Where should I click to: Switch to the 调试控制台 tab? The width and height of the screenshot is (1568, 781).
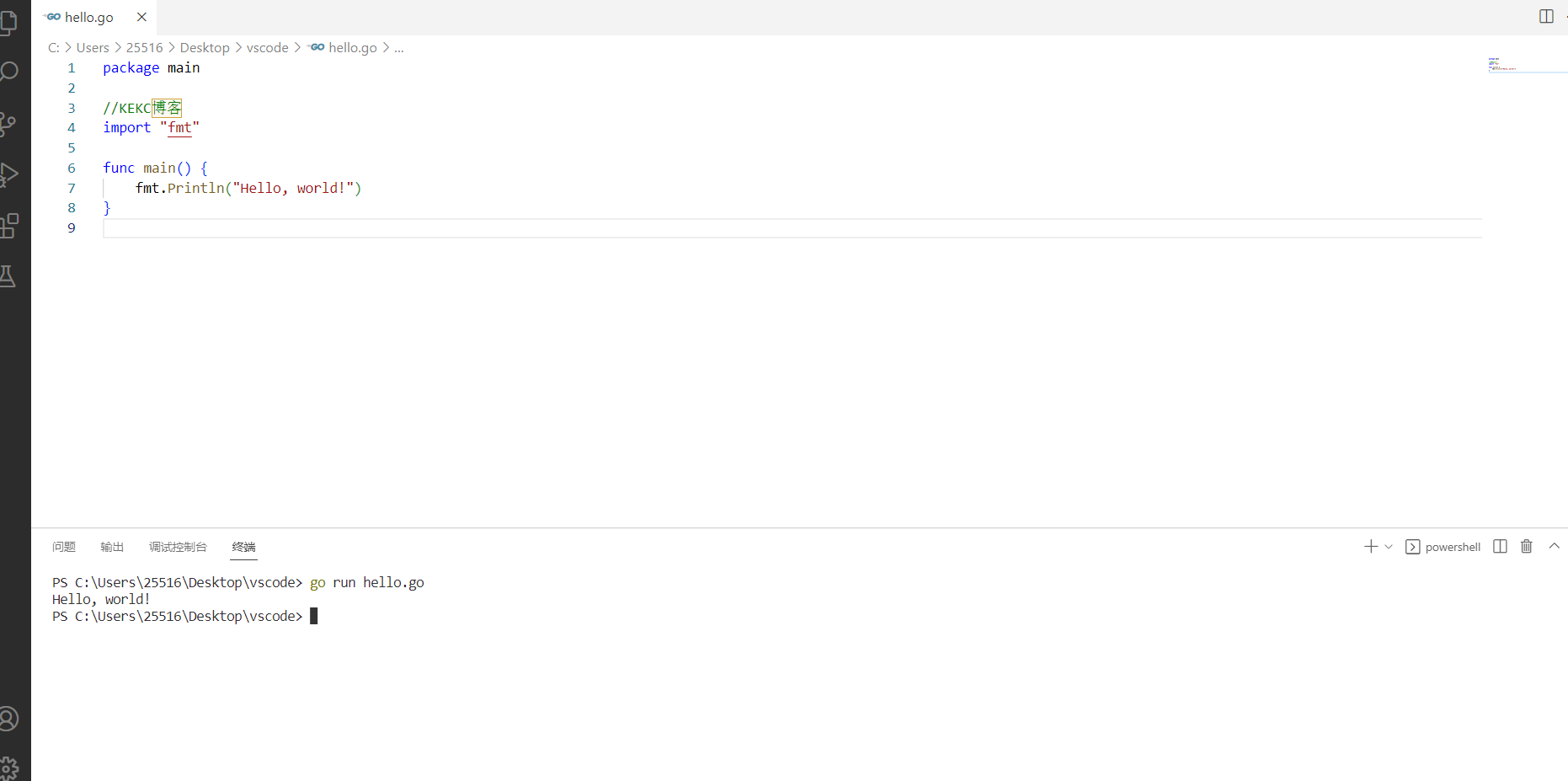tap(178, 547)
